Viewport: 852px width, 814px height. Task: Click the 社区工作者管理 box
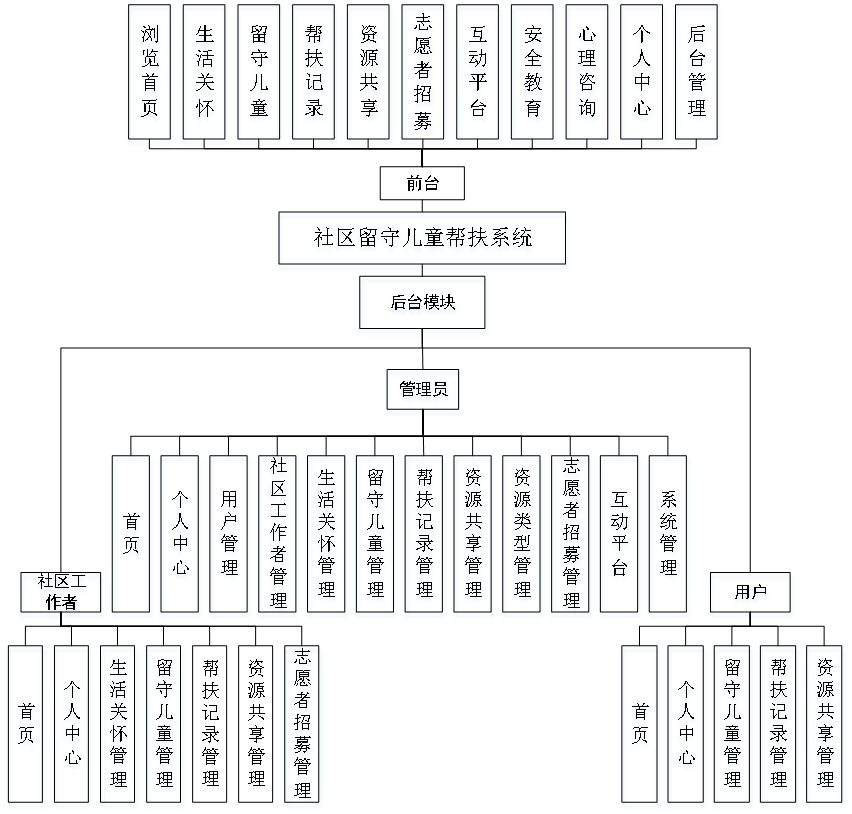click(277, 534)
